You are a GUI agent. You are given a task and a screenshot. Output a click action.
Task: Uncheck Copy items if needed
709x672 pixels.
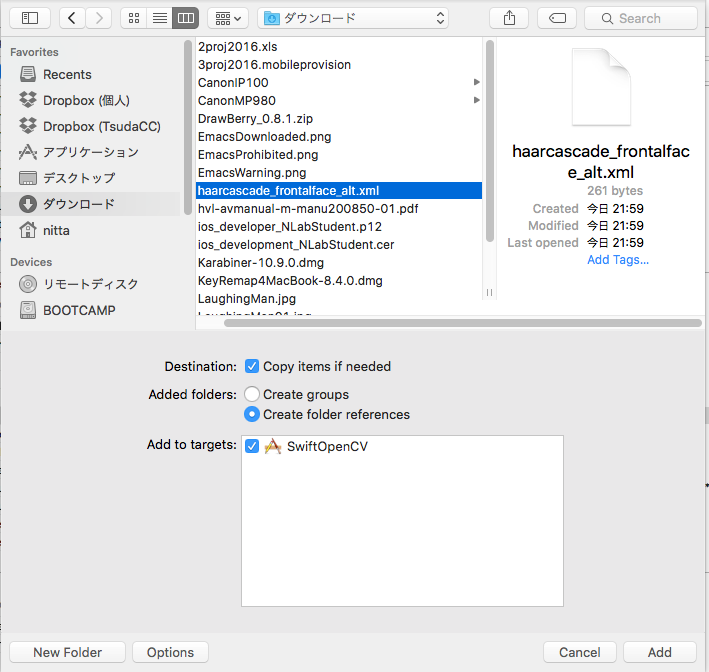[x=252, y=366]
